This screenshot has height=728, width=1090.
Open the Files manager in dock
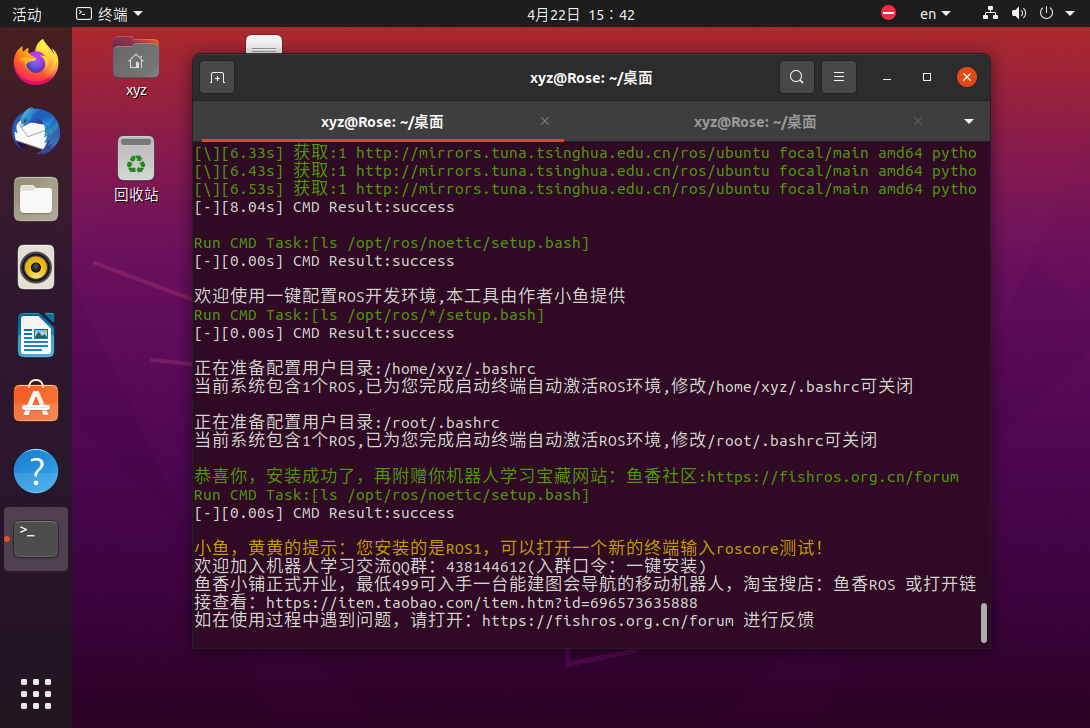[x=36, y=199]
